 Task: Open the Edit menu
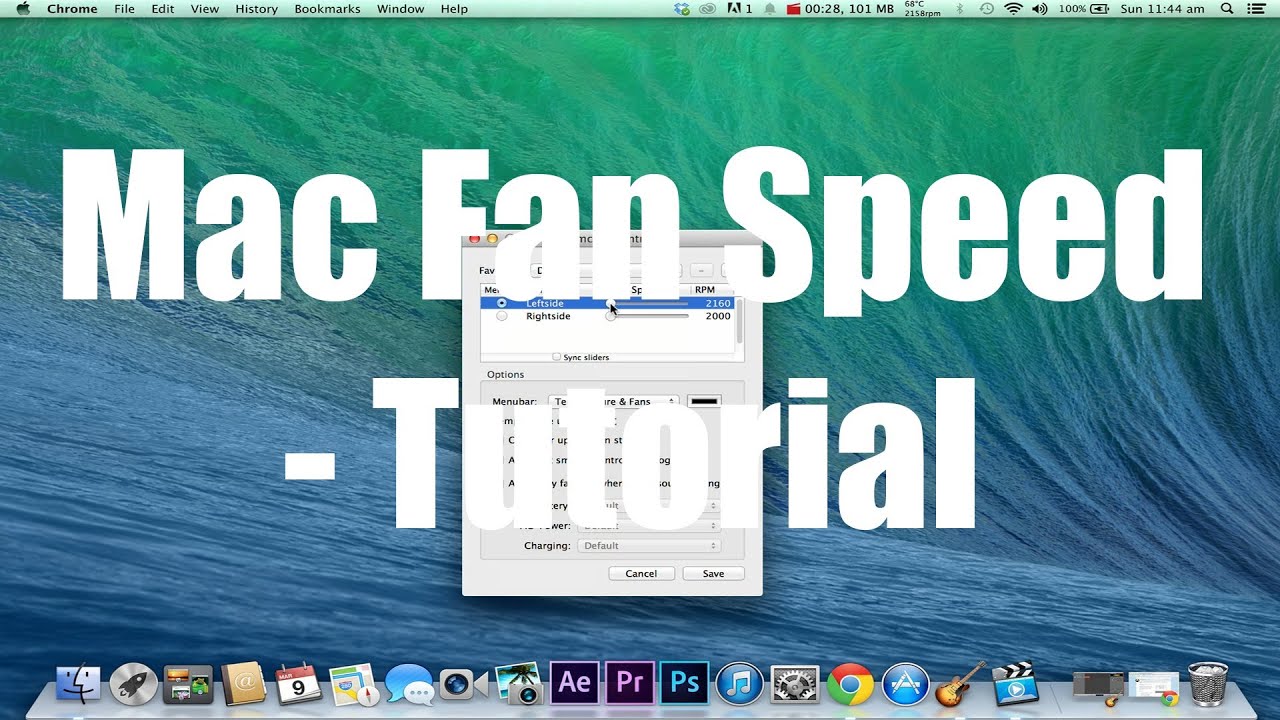162,9
